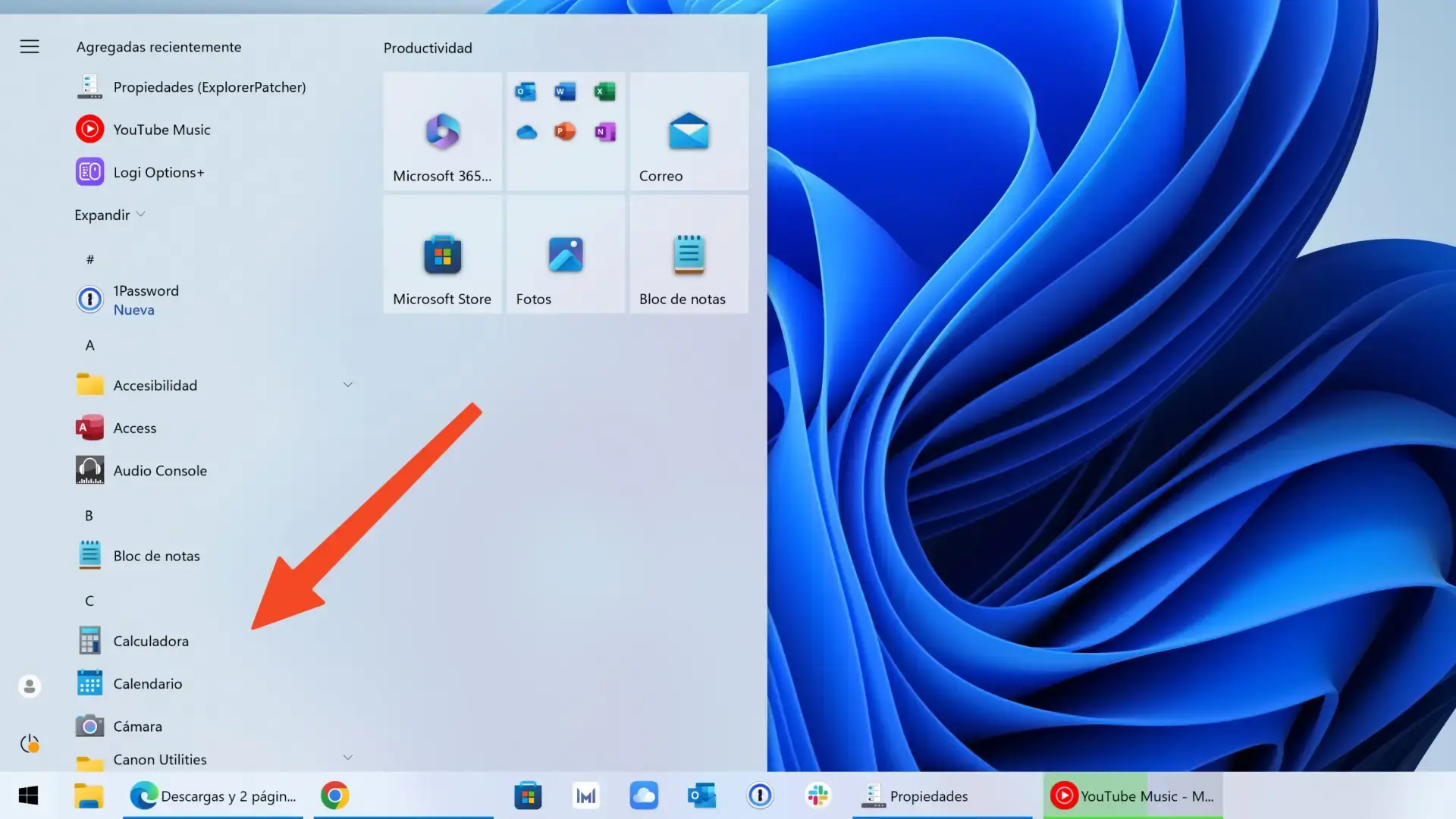Click the letter C section header
1456x819 pixels.
pos(89,600)
